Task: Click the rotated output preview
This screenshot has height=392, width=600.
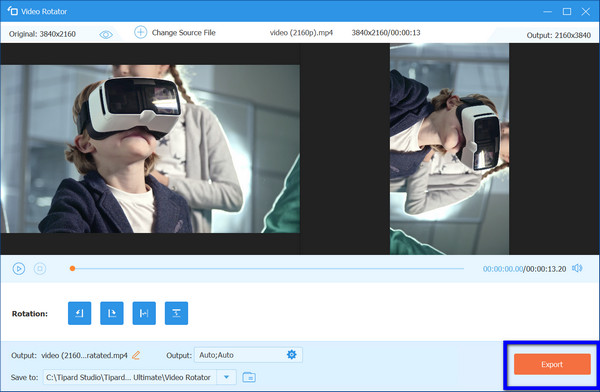Action: (450, 149)
